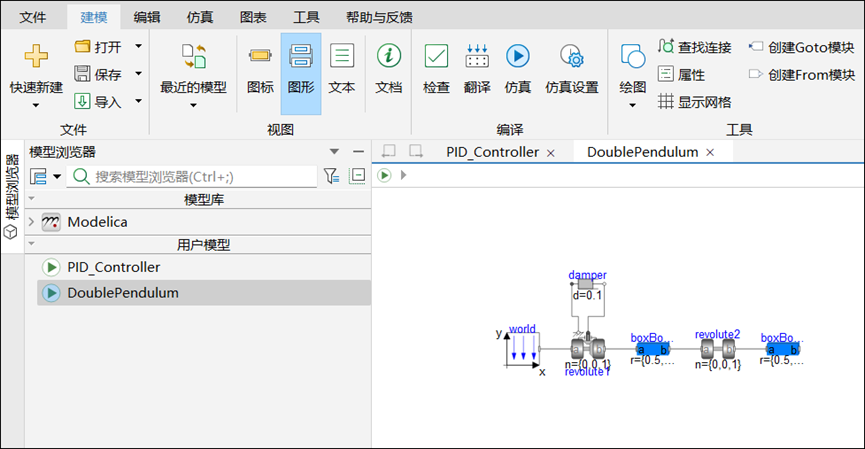The width and height of the screenshot is (865, 449).
Task: Collapse the 模型库 section
Action: click(x=31, y=199)
